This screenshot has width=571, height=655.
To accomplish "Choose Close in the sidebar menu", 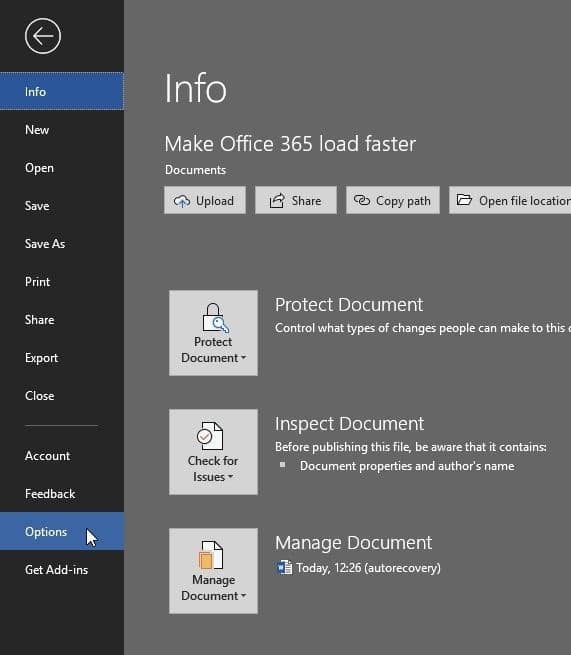I will [x=62, y=396].
